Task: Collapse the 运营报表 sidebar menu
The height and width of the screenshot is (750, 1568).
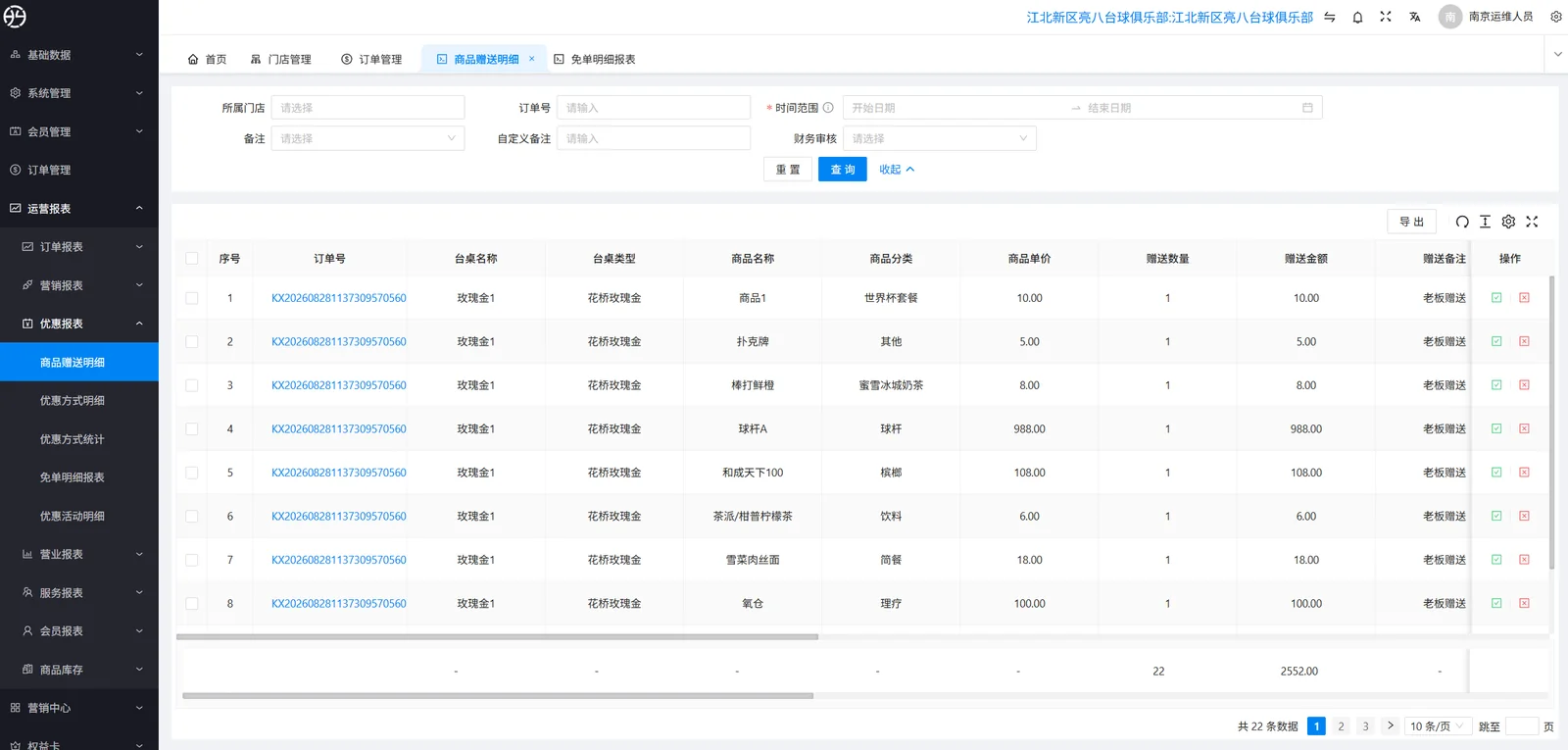Action: [x=78, y=209]
